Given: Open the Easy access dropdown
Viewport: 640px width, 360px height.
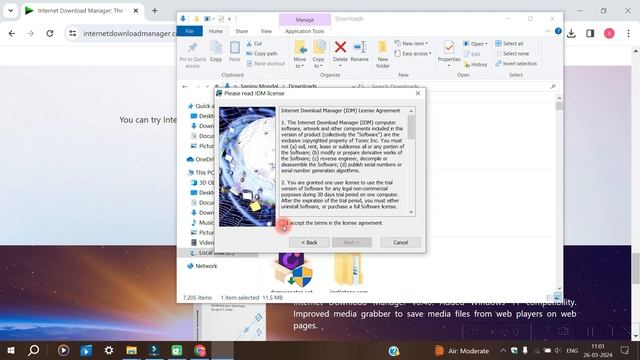Looking at the screenshot, I should (x=413, y=53).
